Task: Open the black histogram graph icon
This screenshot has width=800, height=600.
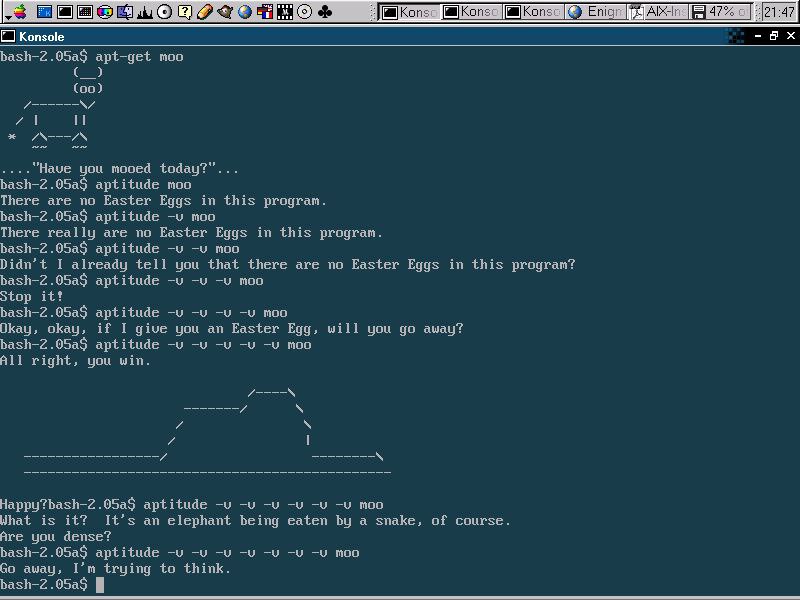Action: (x=144, y=11)
